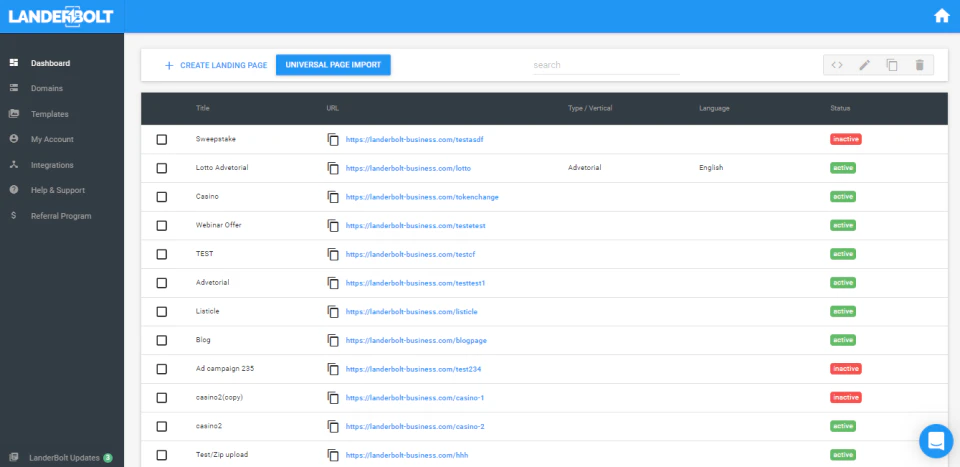Click the Language column header

pyautogui.click(x=714, y=108)
